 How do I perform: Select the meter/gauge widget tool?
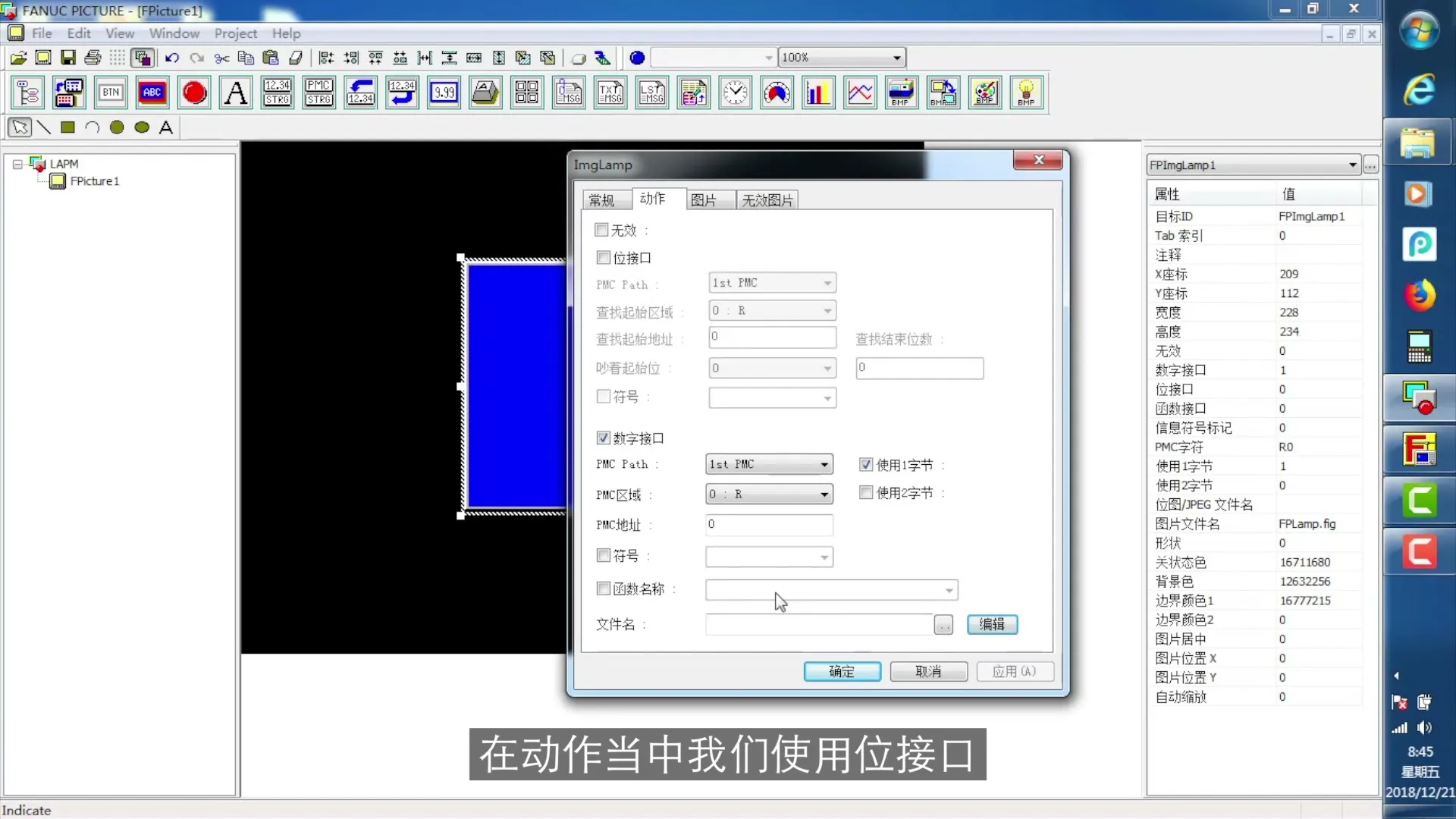point(776,92)
